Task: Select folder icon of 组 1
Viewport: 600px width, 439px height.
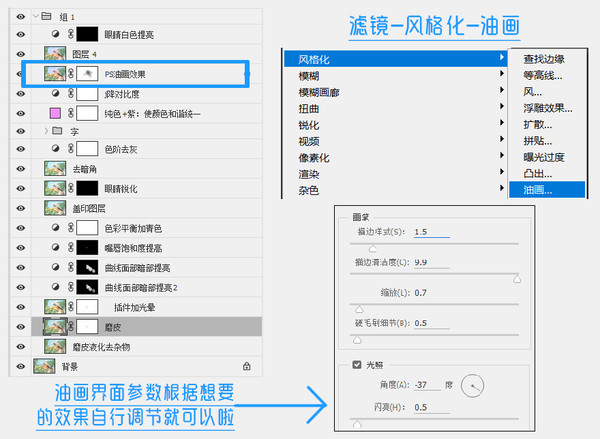Action: coord(46,16)
